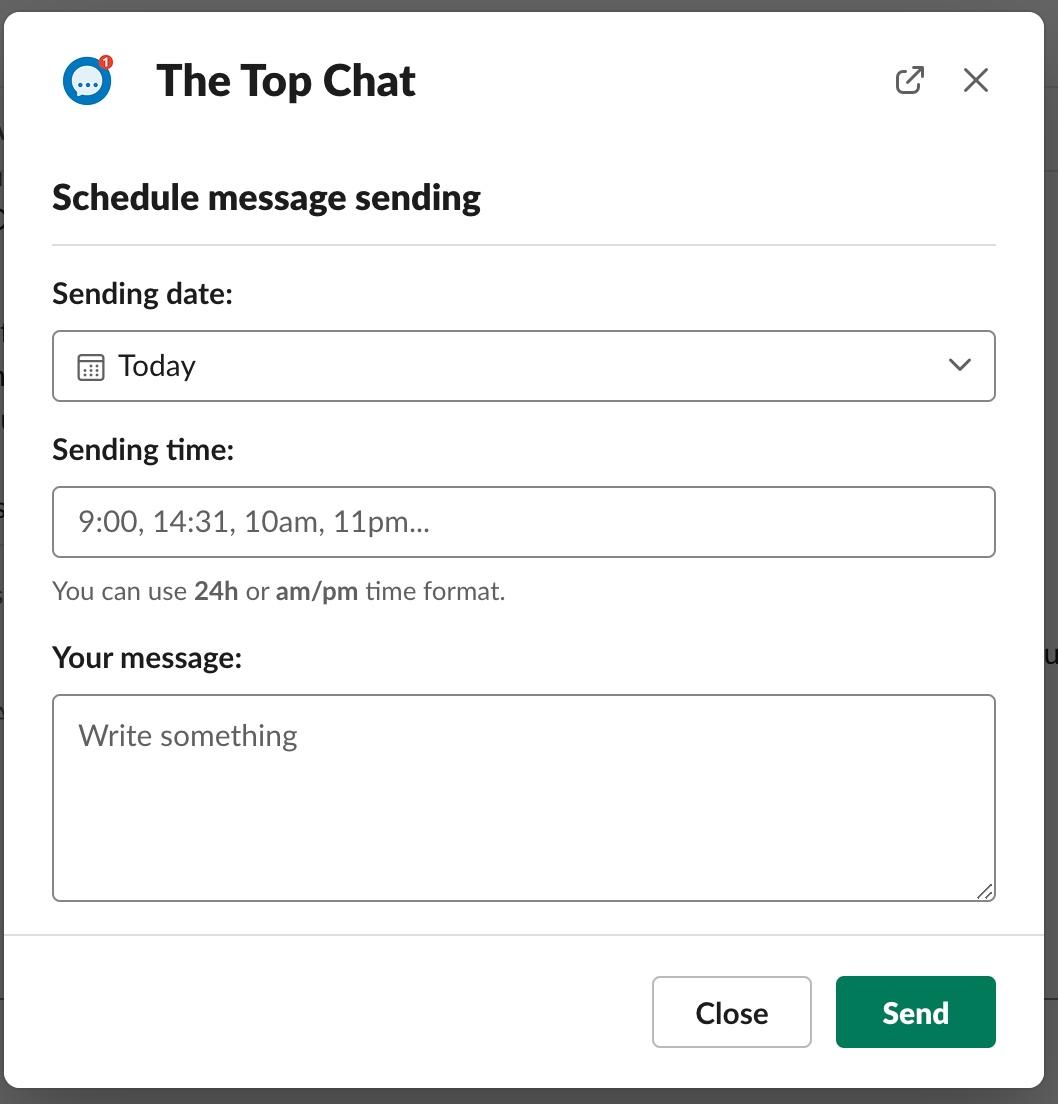Image resolution: width=1058 pixels, height=1104 pixels.
Task: Click the message box resize handle
Action: pos(985,891)
